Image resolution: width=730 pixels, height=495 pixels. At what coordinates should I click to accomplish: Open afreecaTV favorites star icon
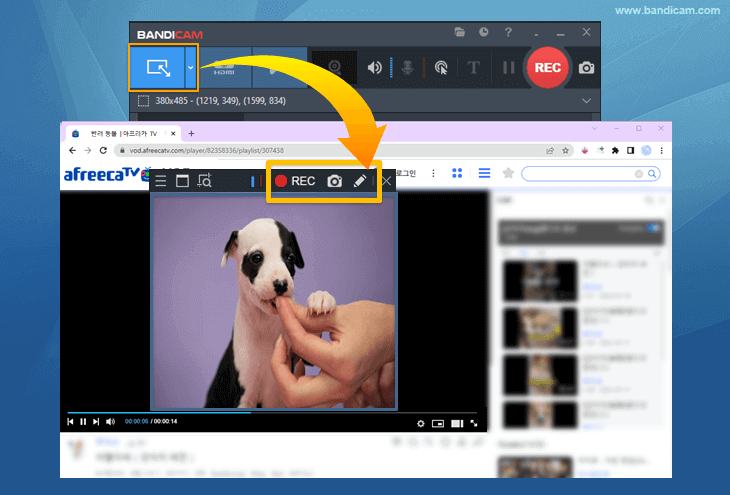point(508,173)
